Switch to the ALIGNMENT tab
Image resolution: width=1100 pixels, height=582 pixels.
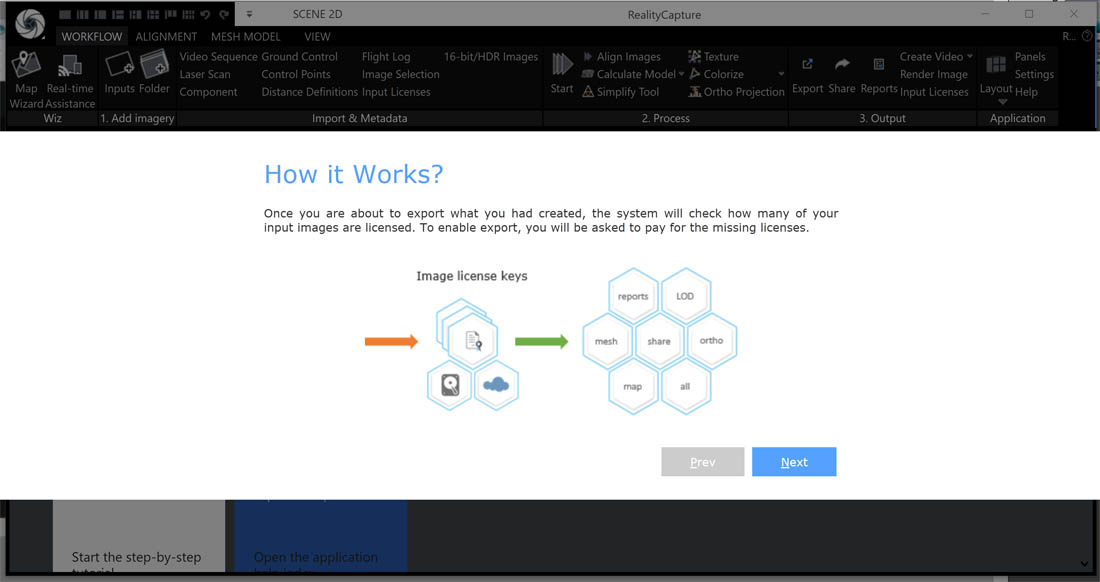tap(166, 36)
